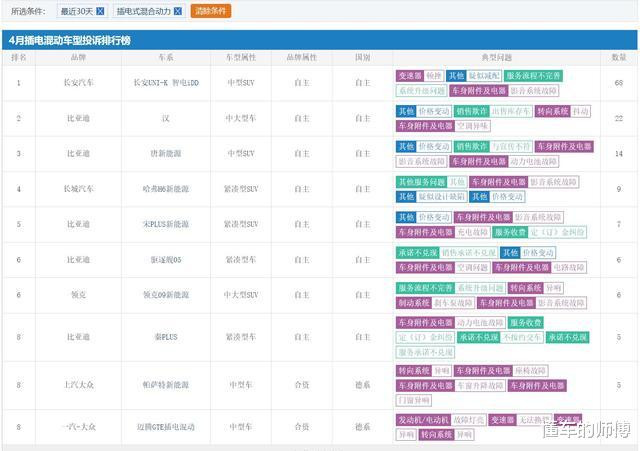Image resolution: width=640 pixels, height=451 pixels.
Task: Click the 服务流程不完善 tag in the 长安UNI-K row
Action: coord(533,76)
